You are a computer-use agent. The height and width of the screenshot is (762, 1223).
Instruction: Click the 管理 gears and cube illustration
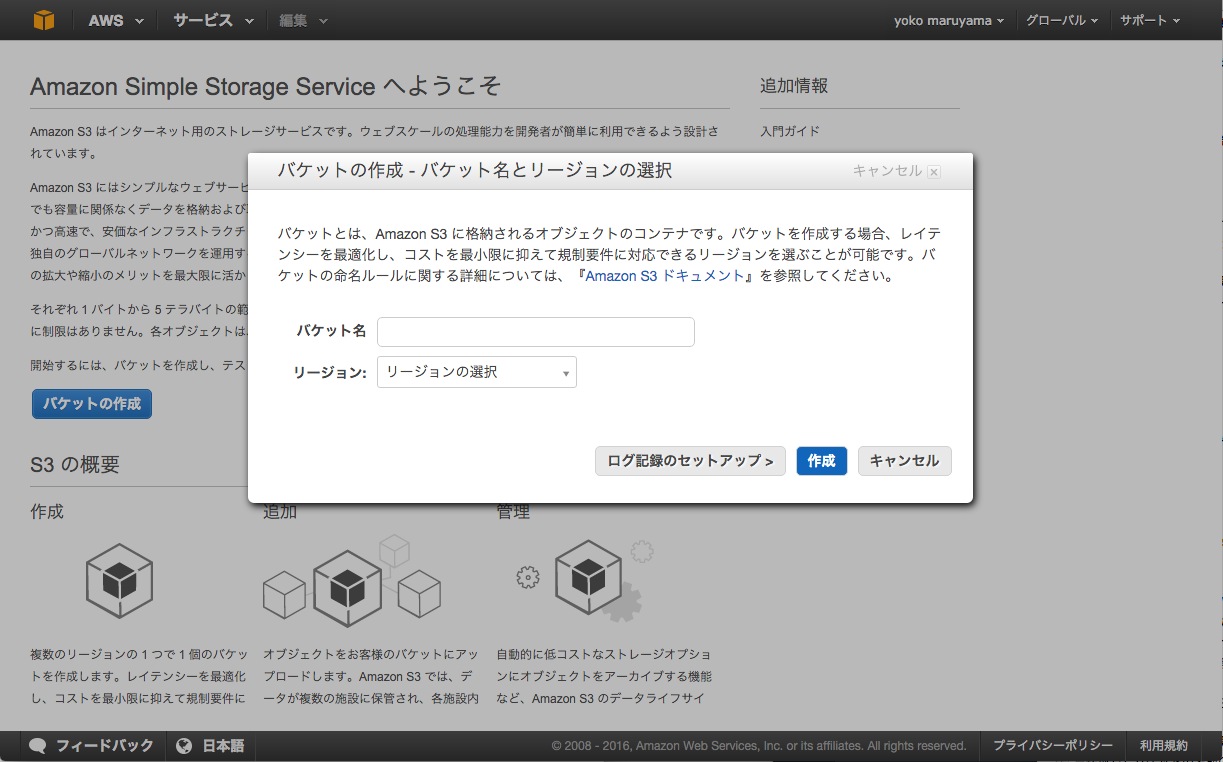585,580
